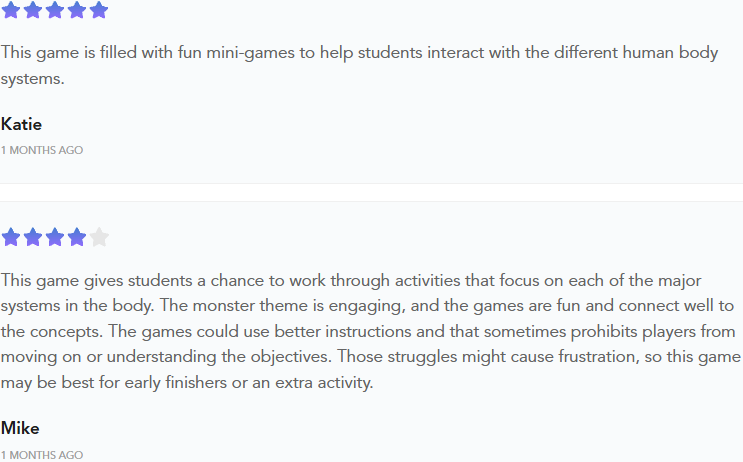Click second star of Katie's review
Viewport: 743px width, 462px height.
coord(33,10)
